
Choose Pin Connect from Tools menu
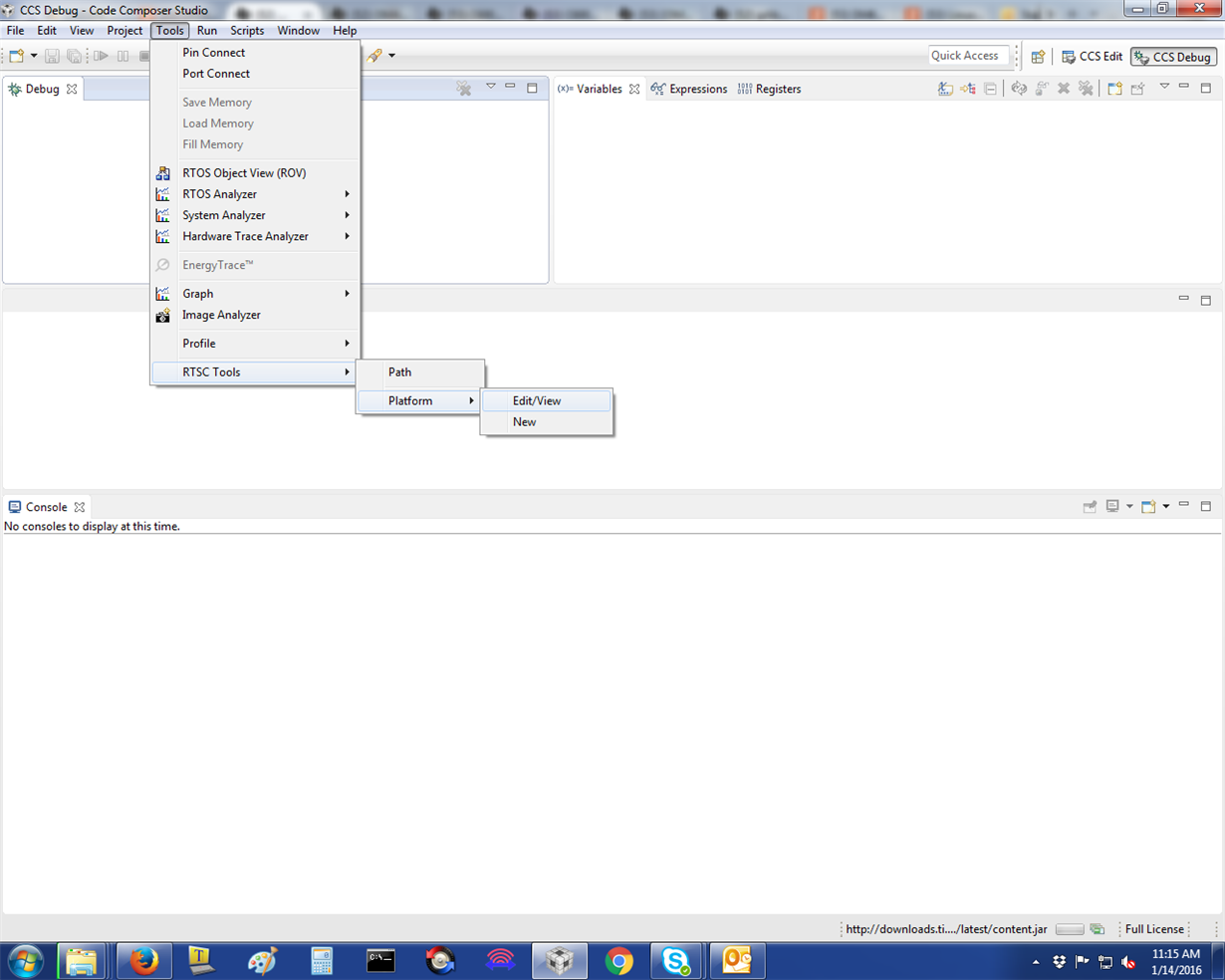coord(255,53)
